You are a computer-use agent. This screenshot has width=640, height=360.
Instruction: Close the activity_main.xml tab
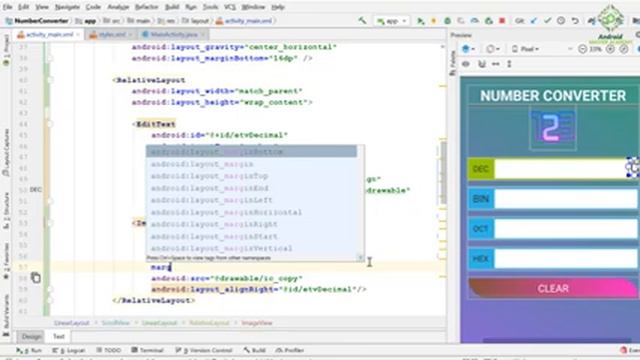[x=78, y=35]
